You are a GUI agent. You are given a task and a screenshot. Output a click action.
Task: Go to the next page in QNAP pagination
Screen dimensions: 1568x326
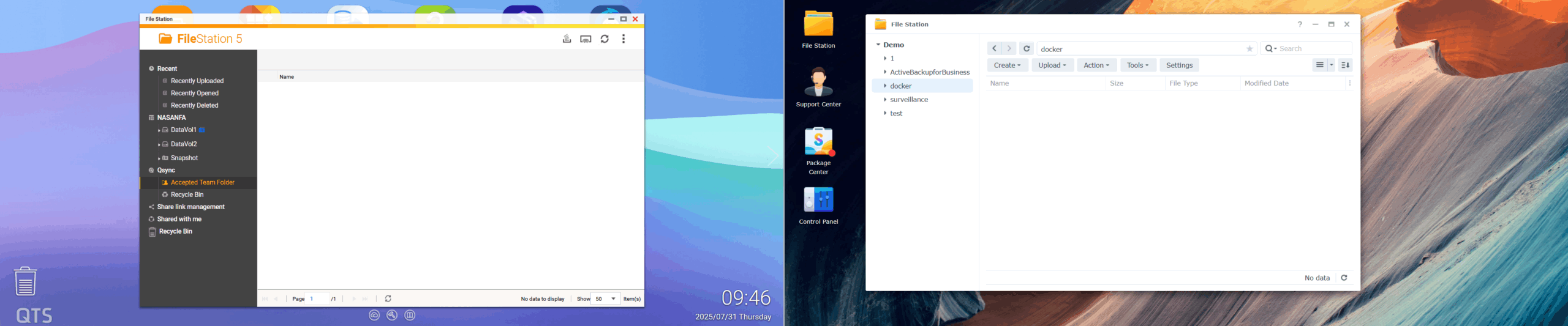[x=354, y=298]
